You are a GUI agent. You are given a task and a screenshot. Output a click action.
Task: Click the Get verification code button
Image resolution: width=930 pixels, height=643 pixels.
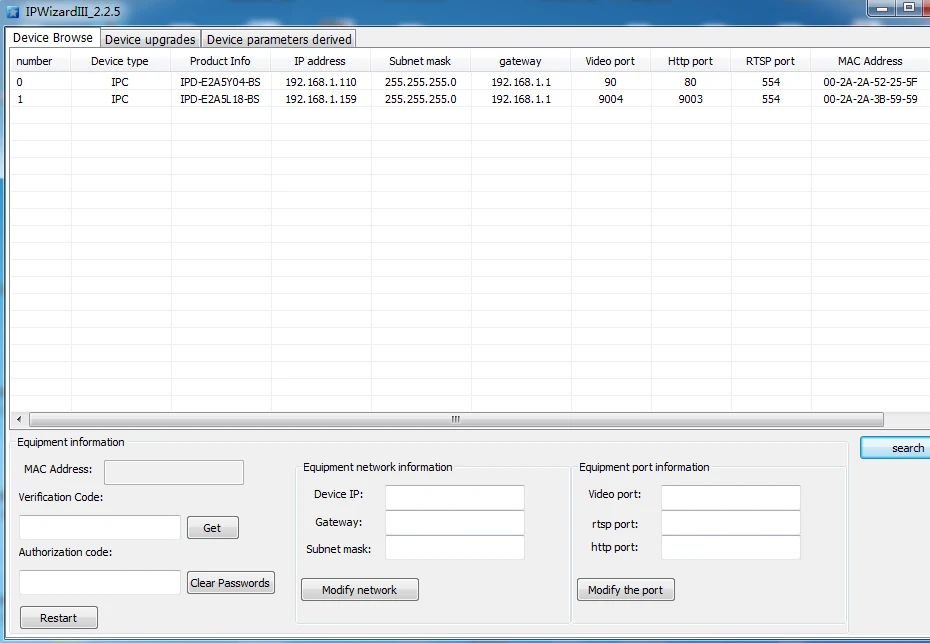tap(212, 527)
